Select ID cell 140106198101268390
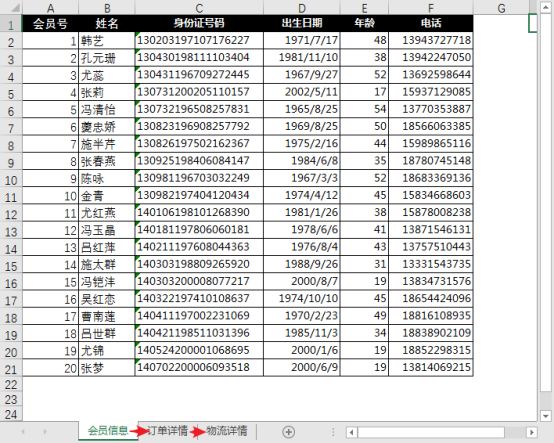This screenshot has height=443, width=554. click(199, 213)
